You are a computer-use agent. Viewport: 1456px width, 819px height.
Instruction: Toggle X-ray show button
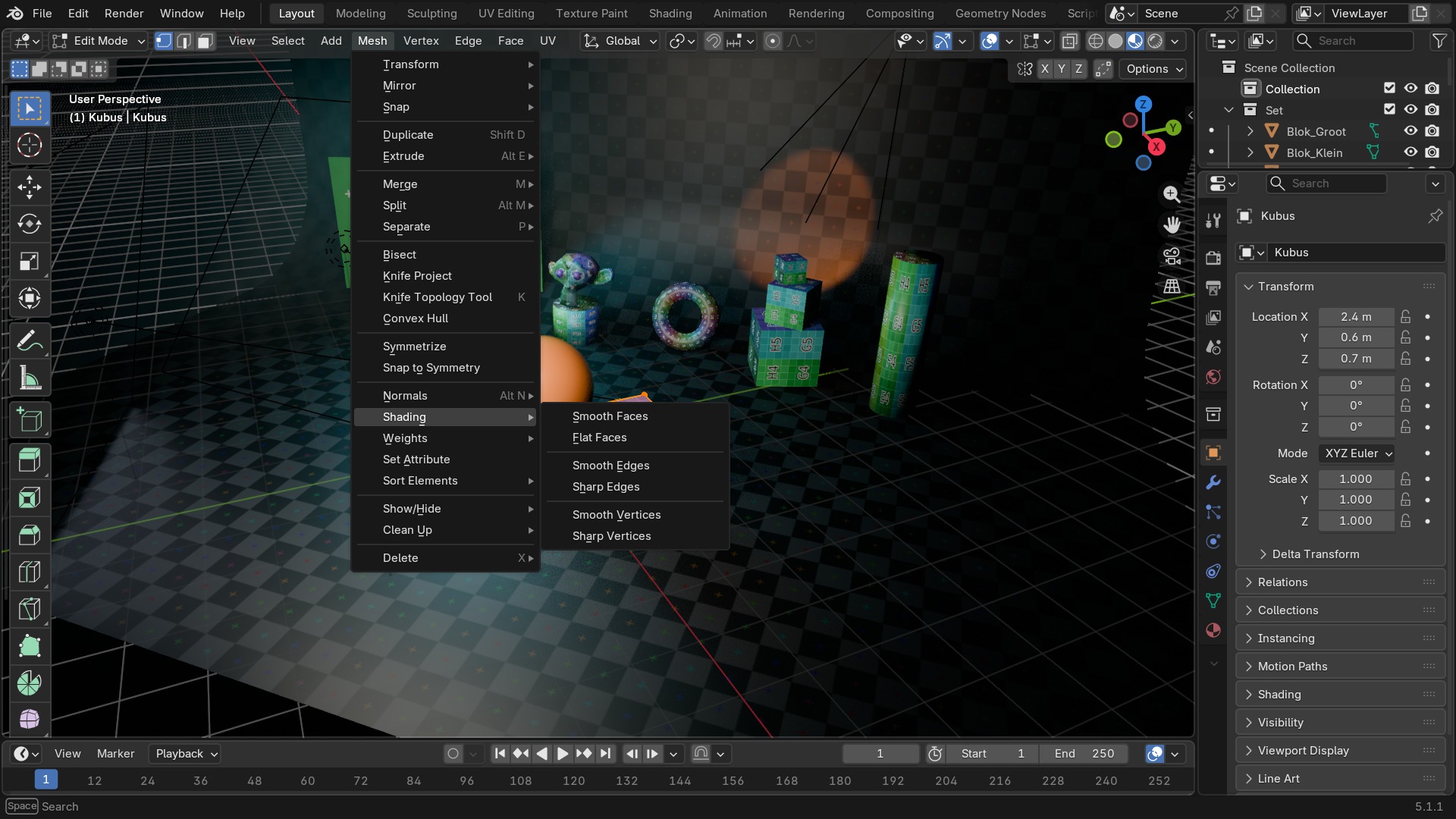(1070, 41)
